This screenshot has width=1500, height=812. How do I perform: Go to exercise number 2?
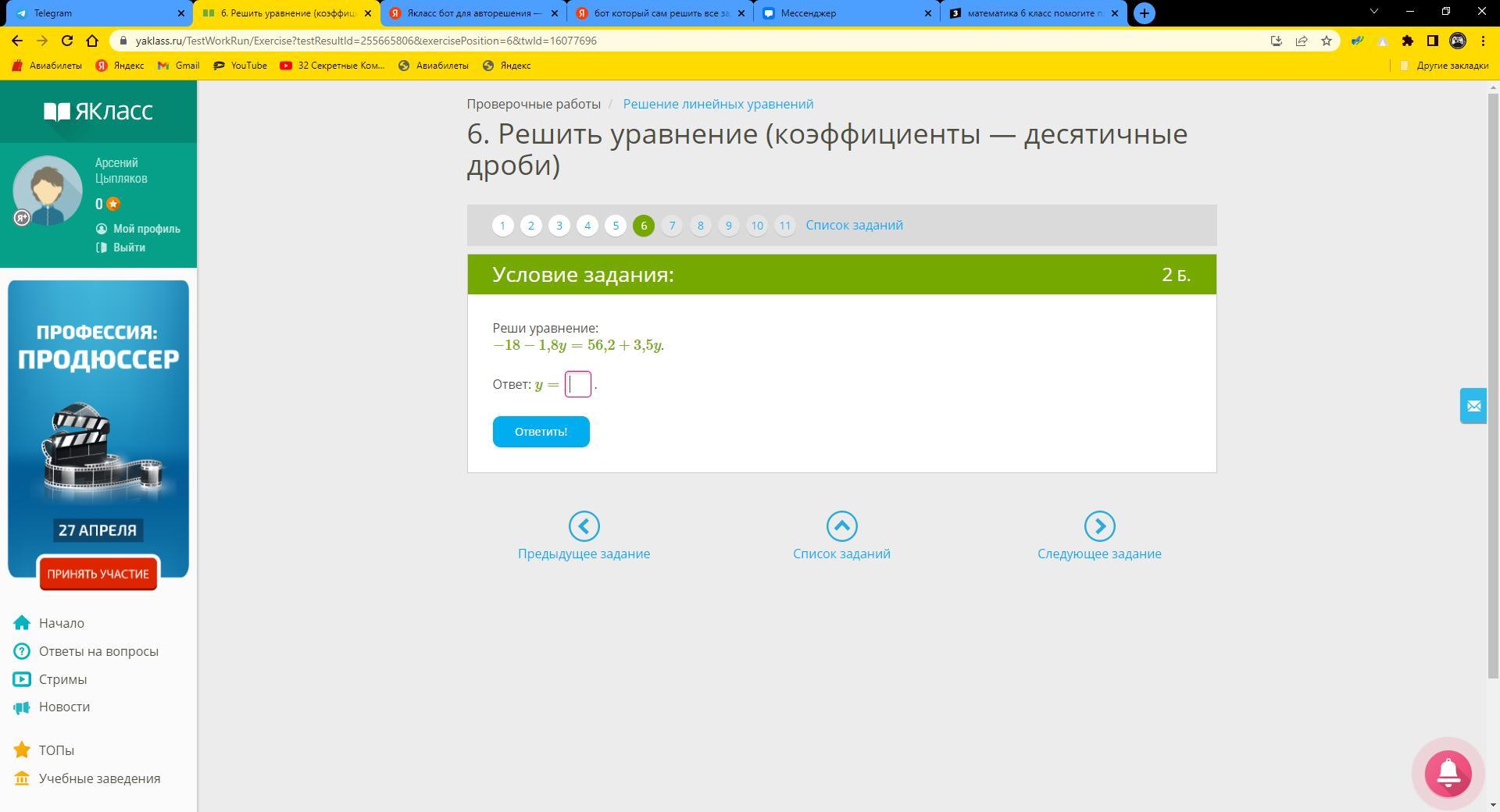pos(531,226)
